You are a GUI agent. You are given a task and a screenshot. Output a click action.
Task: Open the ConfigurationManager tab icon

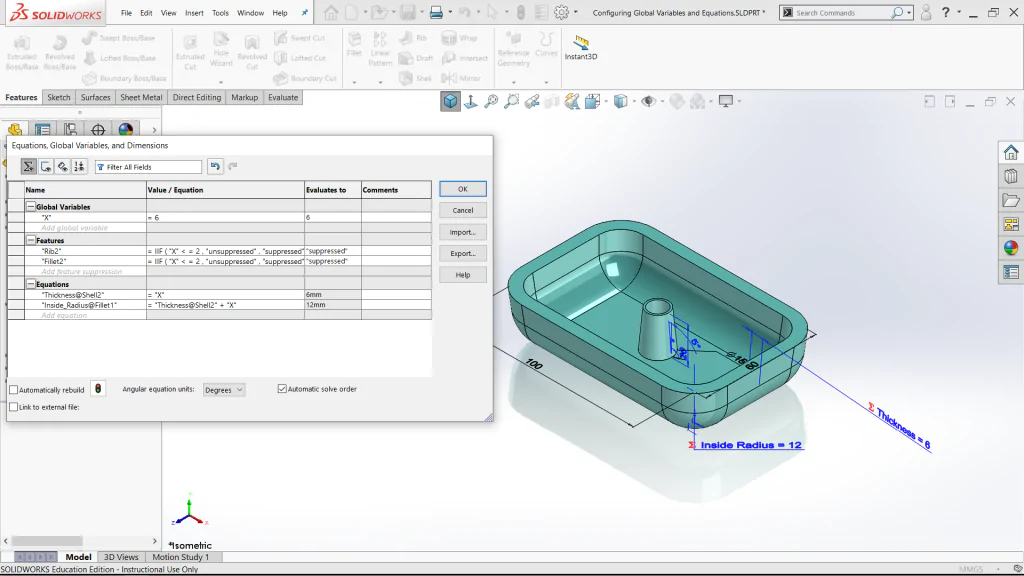[71, 129]
